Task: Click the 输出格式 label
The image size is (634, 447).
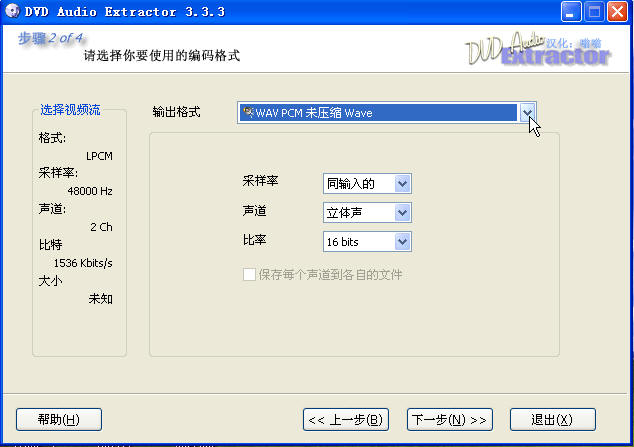Action: pos(176,112)
